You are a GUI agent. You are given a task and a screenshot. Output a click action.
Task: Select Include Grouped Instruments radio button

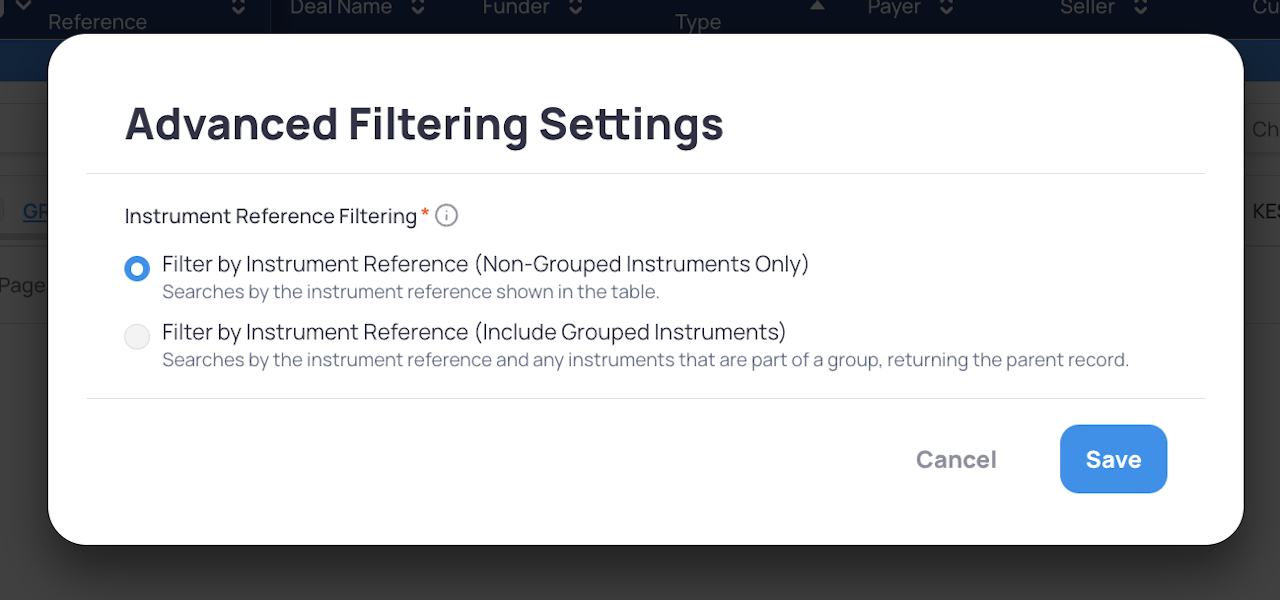point(137,337)
